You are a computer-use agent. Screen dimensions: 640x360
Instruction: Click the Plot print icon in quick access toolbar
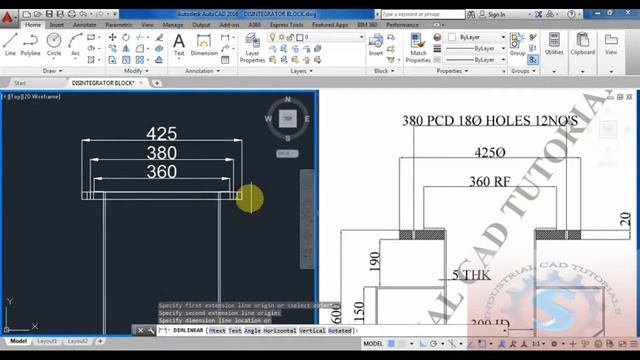tap(71, 14)
